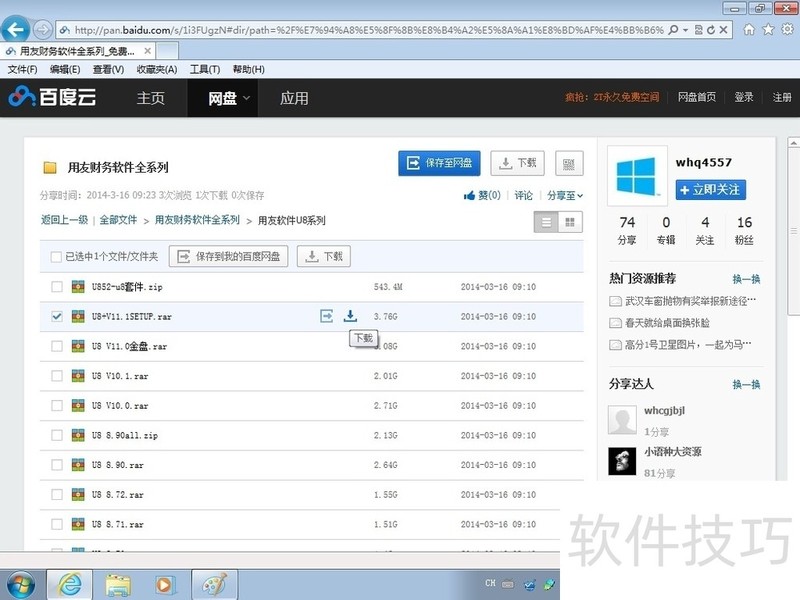Click download icon on U8+V11.1SETUP.rar row
This screenshot has height=600, width=800.
point(350,316)
